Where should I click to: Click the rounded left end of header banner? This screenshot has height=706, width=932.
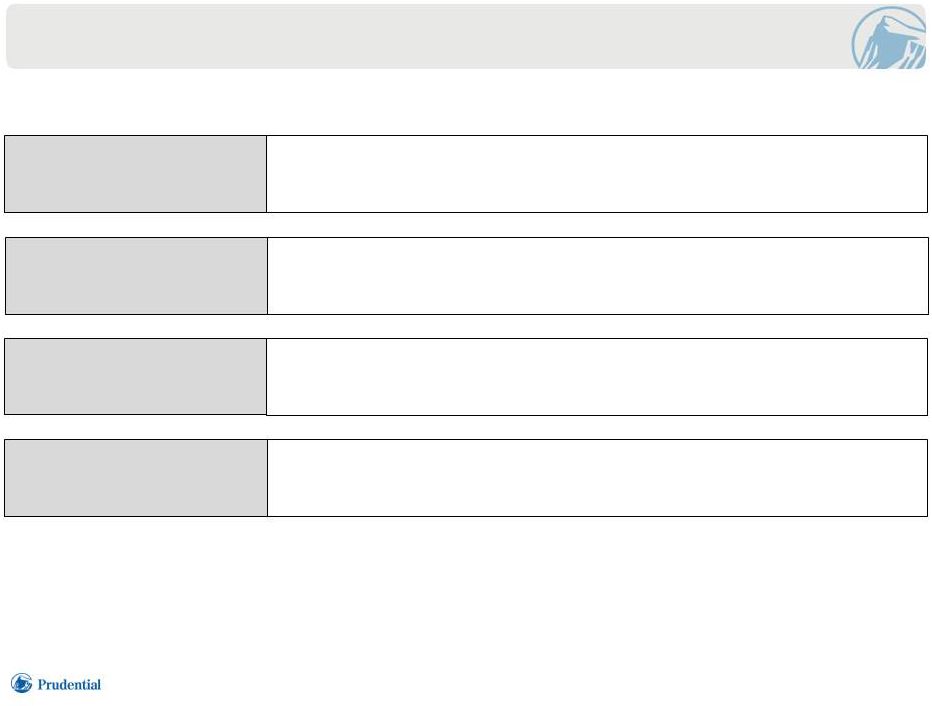point(13,36)
